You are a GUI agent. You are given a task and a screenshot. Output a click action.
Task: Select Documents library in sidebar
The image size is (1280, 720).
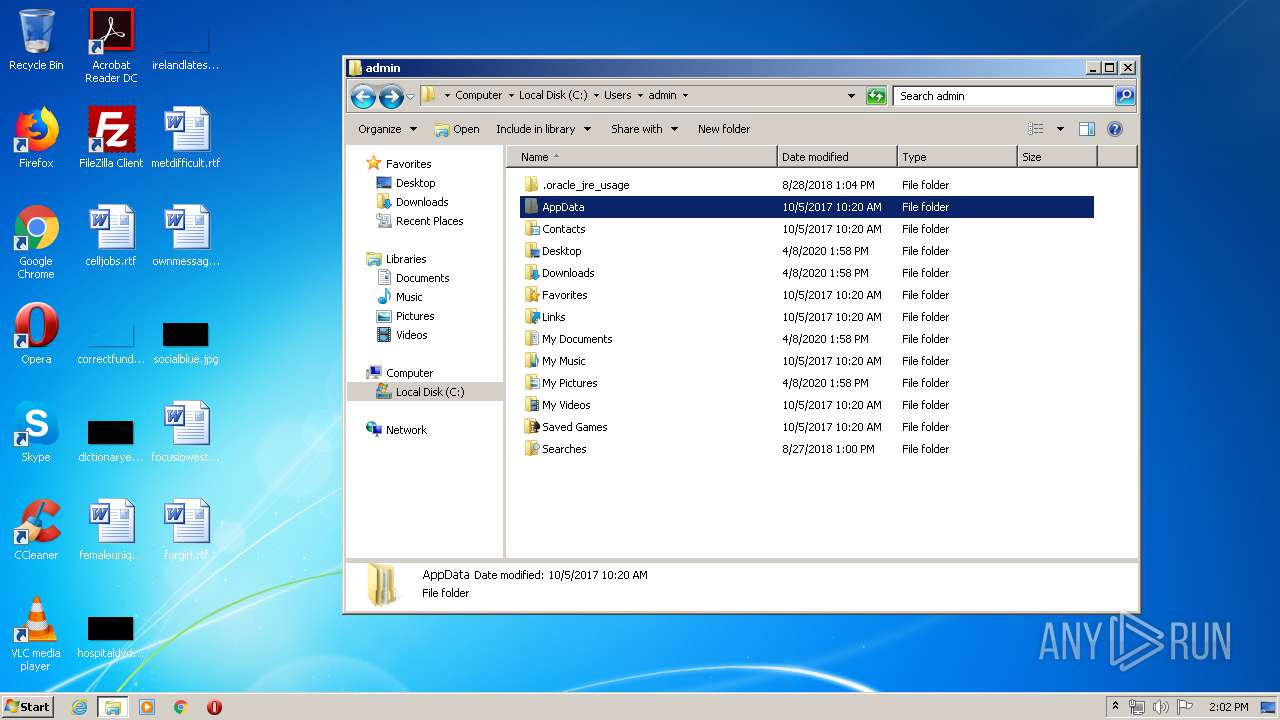422,278
